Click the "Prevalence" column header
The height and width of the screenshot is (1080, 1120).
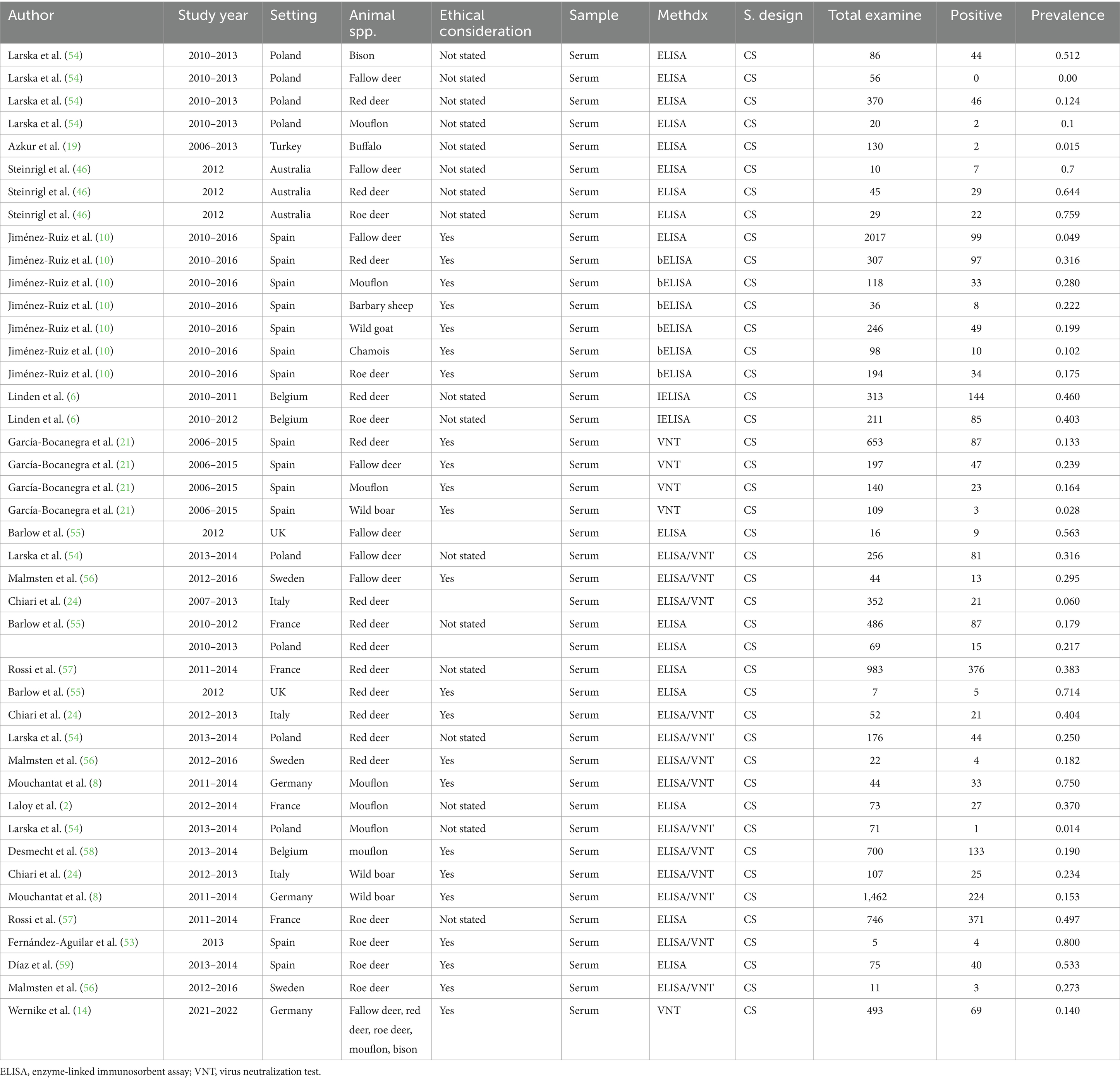1067,15
